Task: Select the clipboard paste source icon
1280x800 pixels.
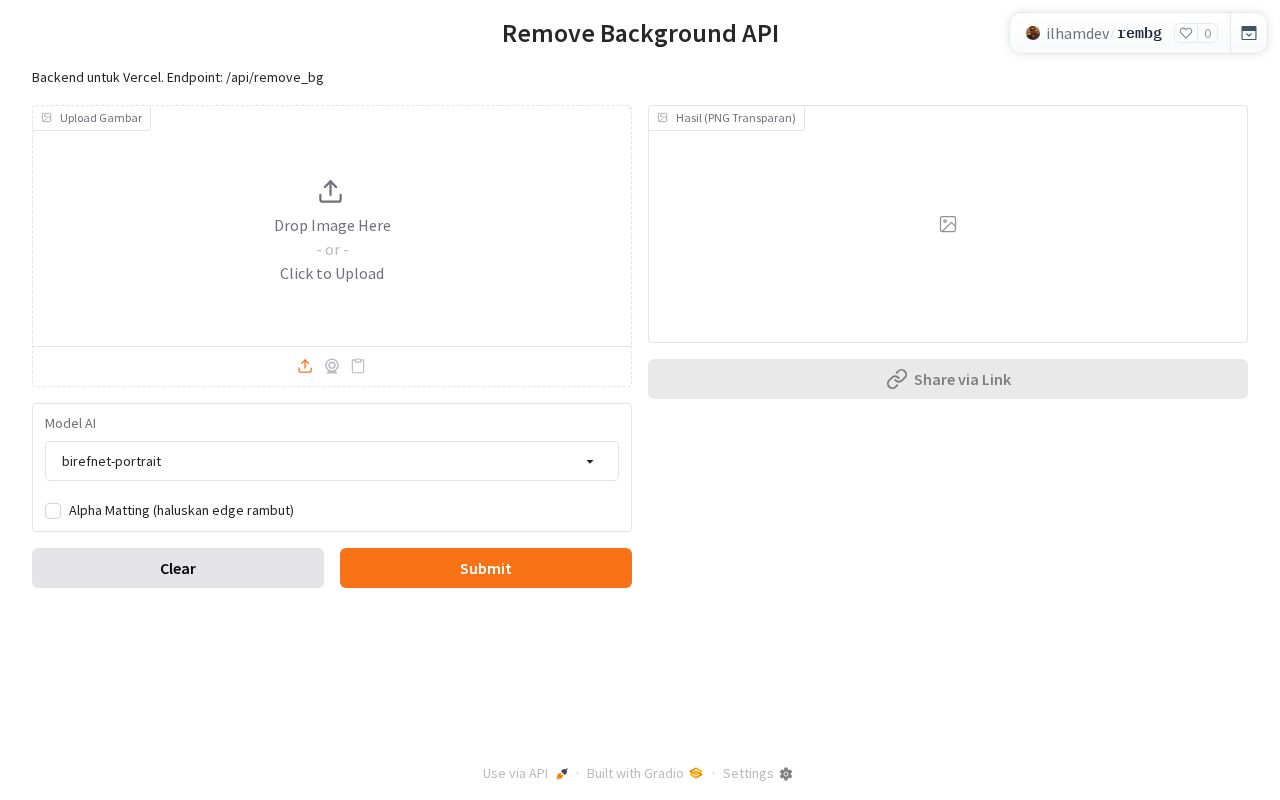Action: click(358, 366)
